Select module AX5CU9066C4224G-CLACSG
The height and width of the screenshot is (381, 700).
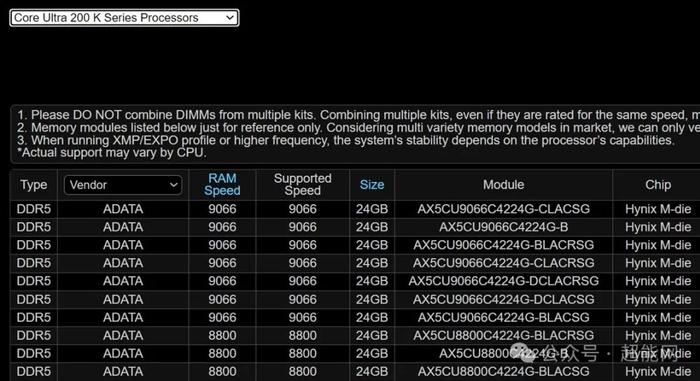tap(504, 209)
